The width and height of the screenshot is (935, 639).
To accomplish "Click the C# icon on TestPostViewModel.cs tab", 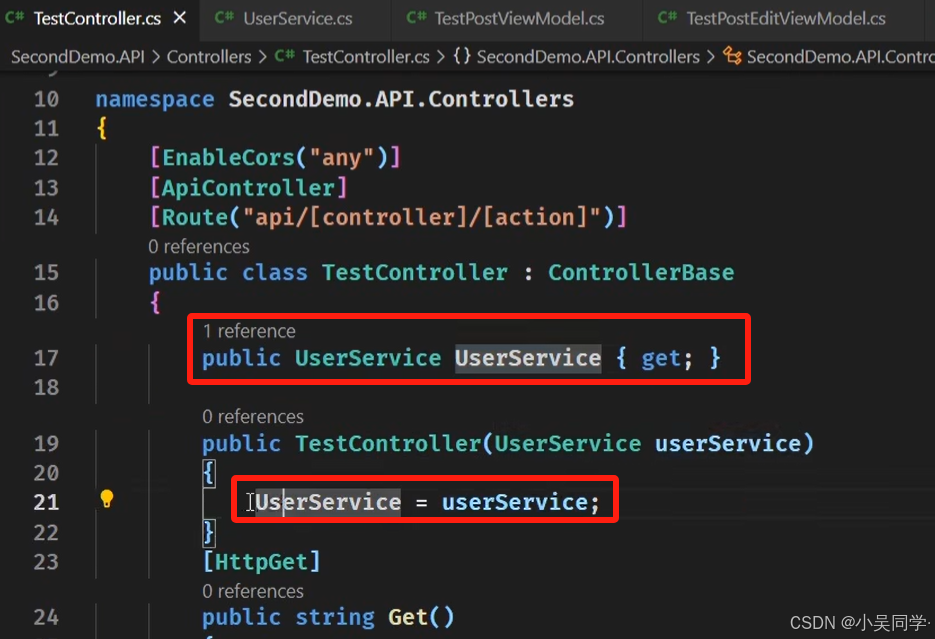I will click(416, 17).
